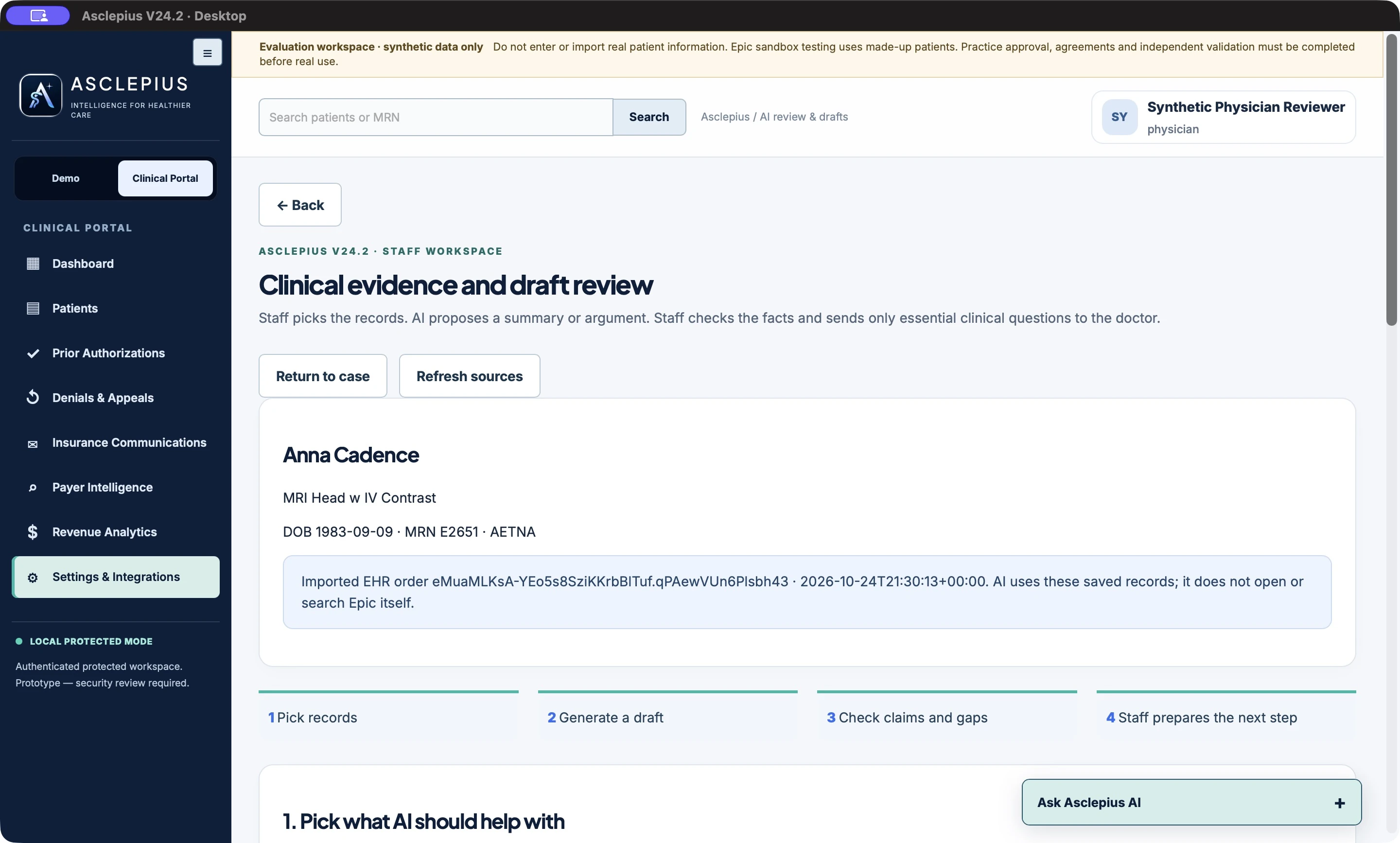This screenshot has height=843, width=1400.
Task: Open Dashboard from sidebar
Action: (x=115, y=263)
